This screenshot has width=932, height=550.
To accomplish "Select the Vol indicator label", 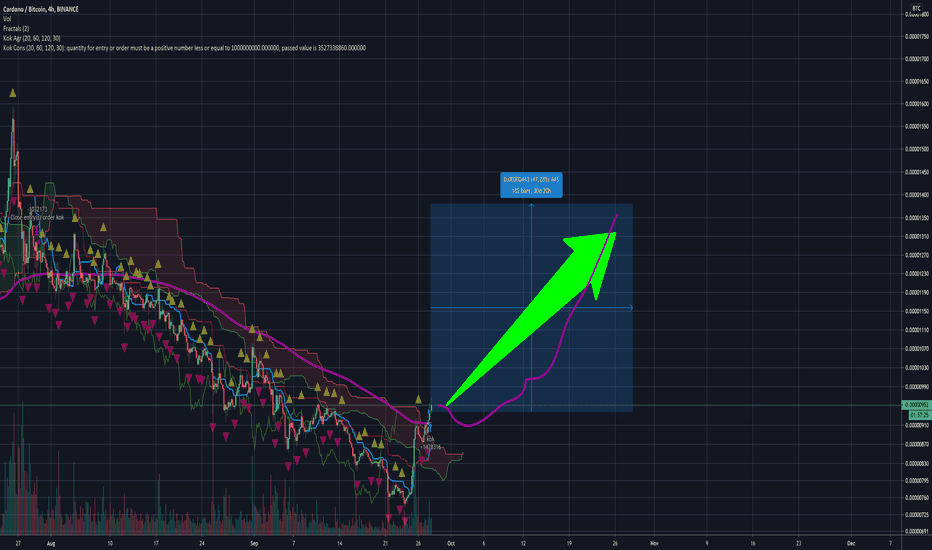I will coord(7,19).
